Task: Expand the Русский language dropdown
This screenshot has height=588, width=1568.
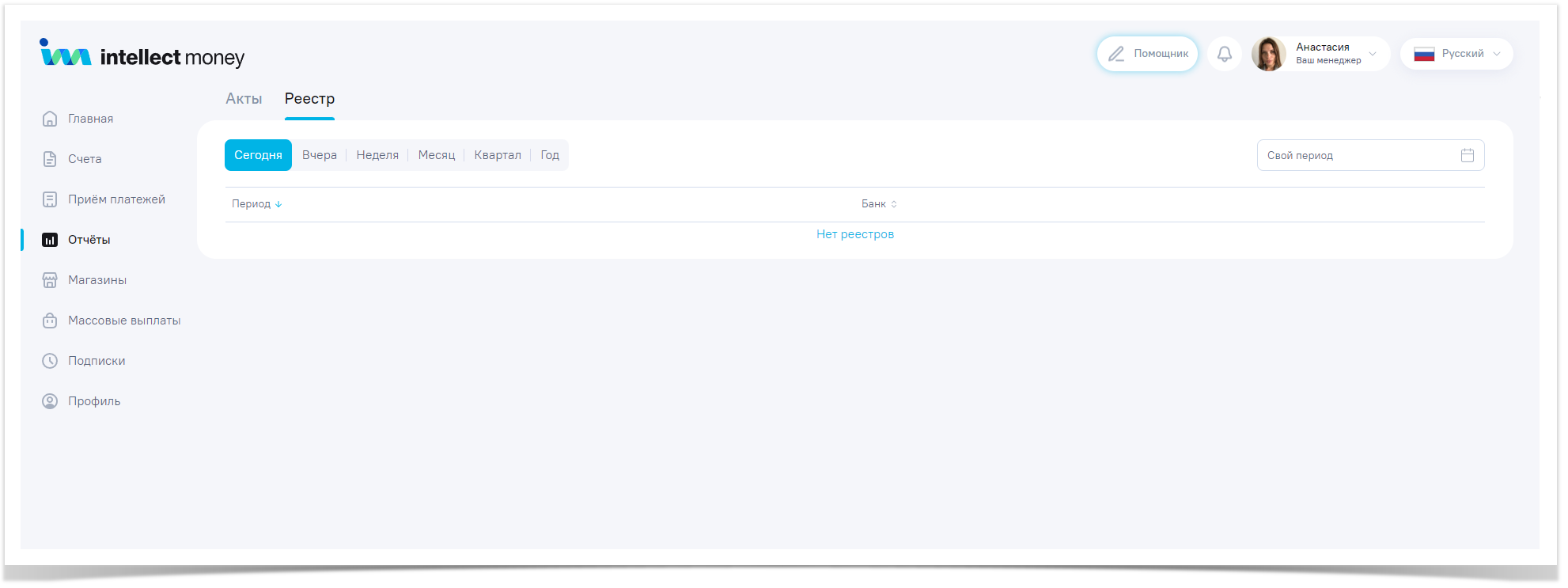Action: [1456, 54]
